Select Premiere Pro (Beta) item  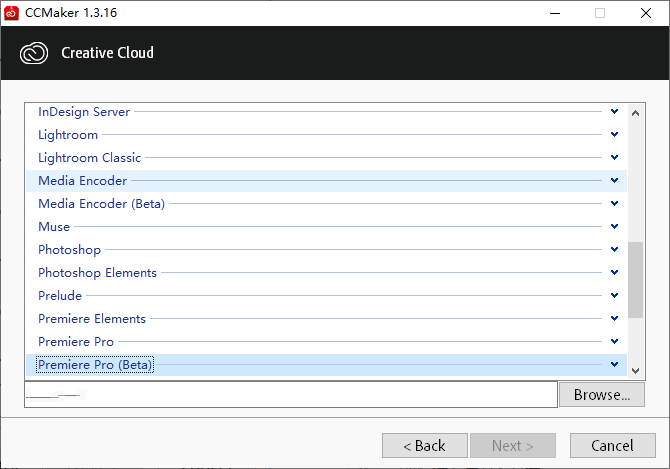pyautogui.click(x=95, y=365)
